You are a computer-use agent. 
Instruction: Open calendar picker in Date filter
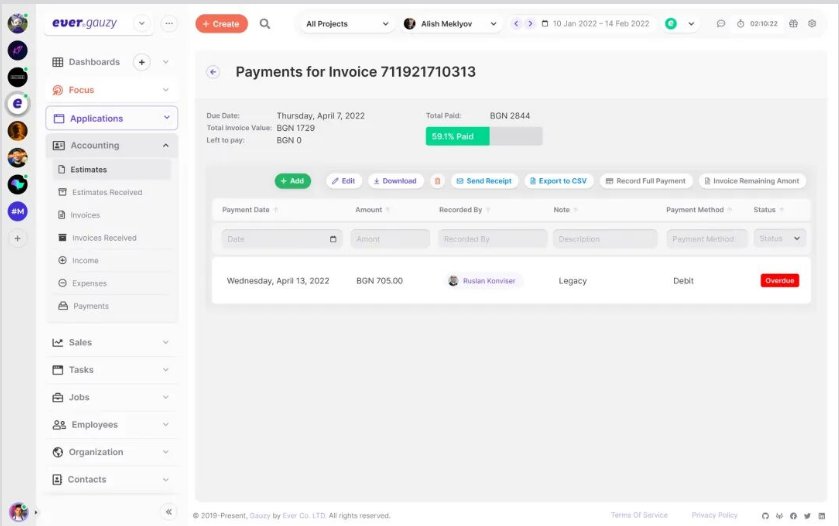[x=333, y=239]
